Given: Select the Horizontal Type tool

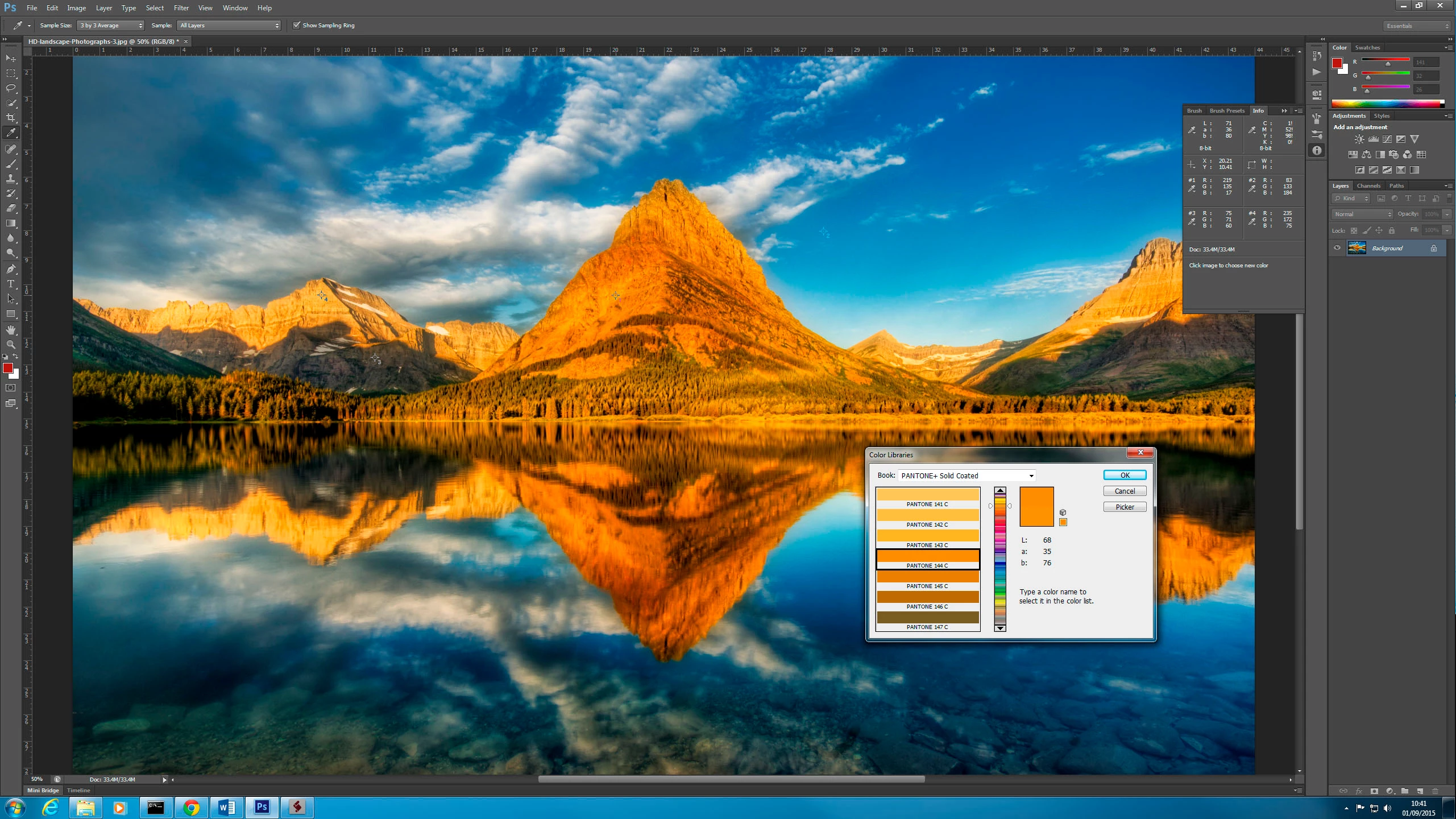Looking at the screenshot, I should point(11,284).
